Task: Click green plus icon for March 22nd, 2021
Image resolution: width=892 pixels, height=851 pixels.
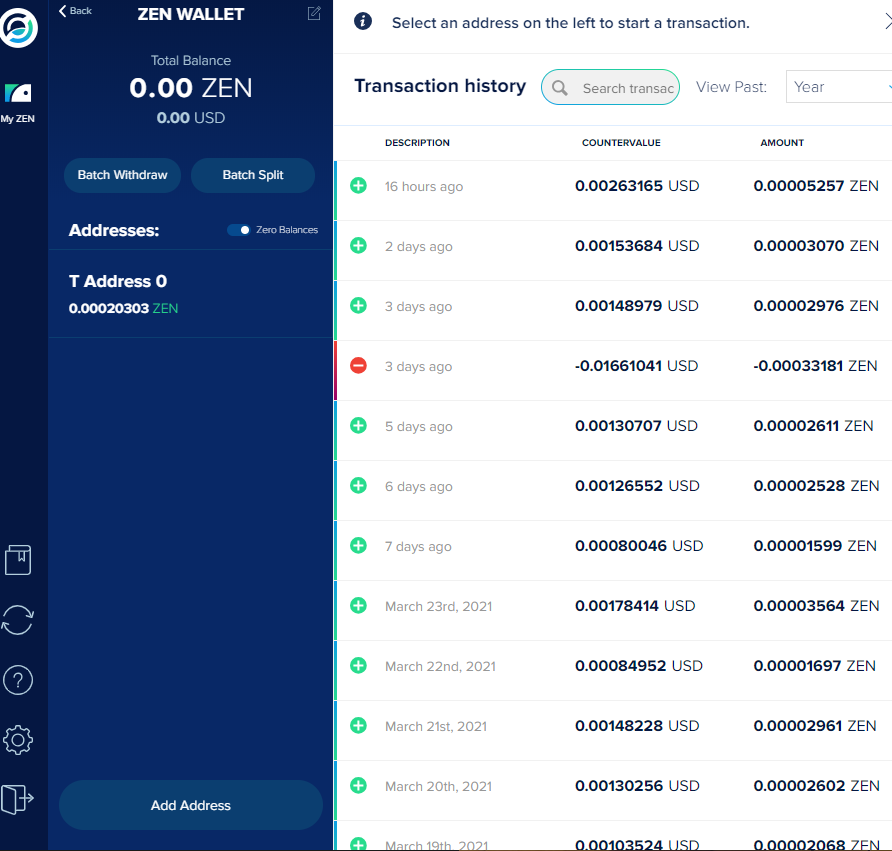Action: tap(358, 666)
